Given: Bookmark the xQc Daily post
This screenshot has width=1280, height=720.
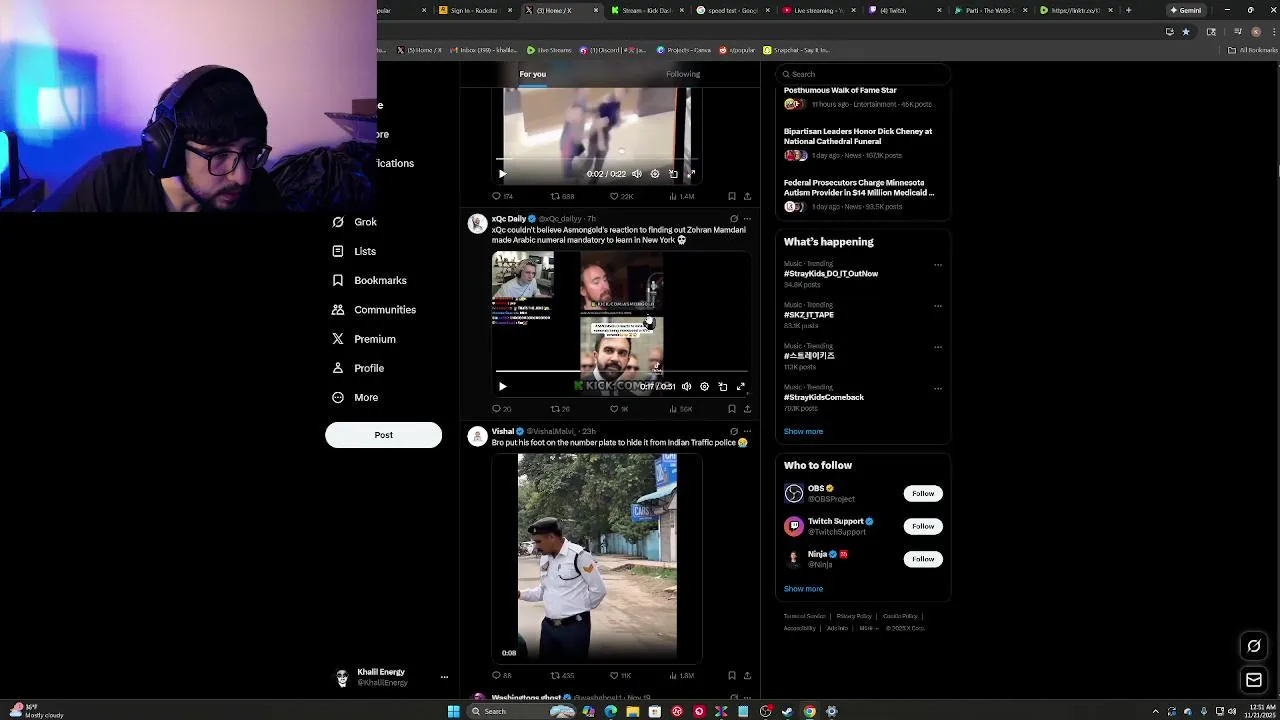Looking at the screenshot, I should [732, 409].
